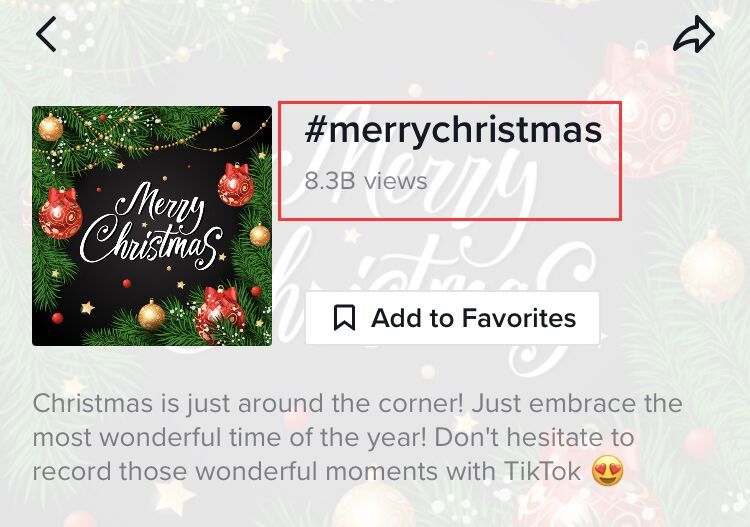Click the heart-eyes emoji in the description
Viewport: 750px width, 527px height.
[x=607, y=471]
